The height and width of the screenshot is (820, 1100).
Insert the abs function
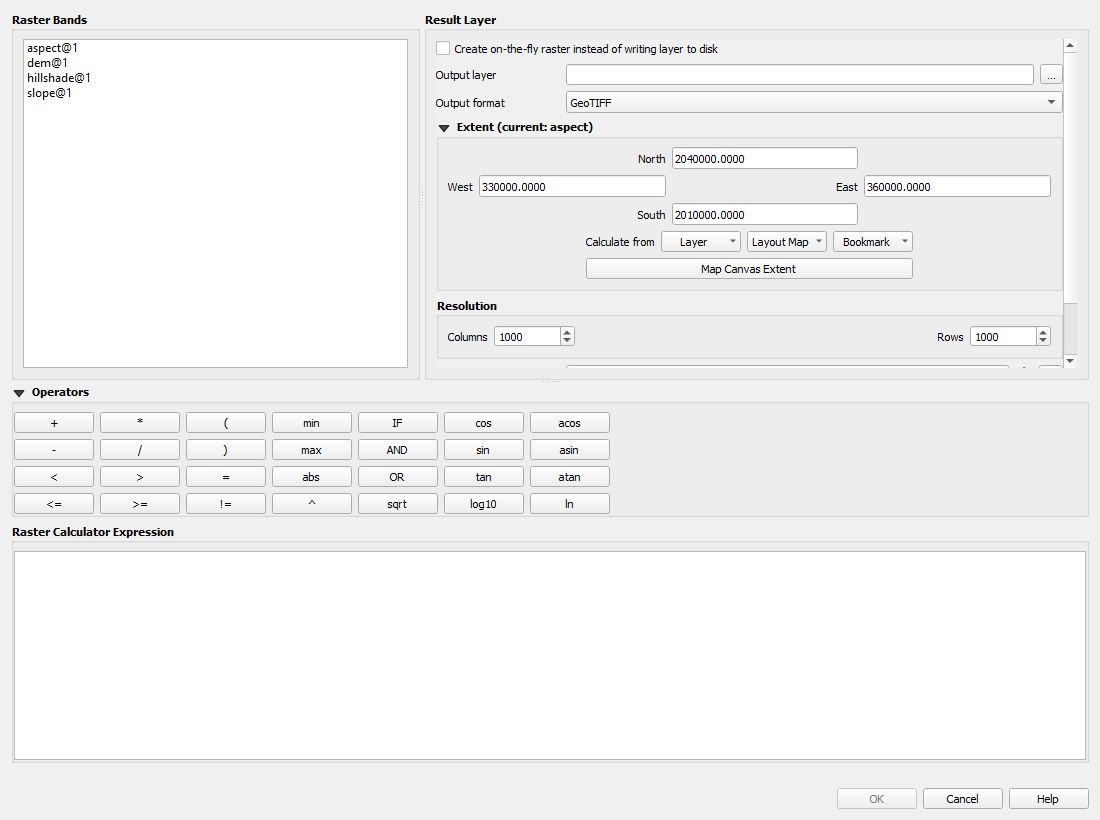click(x=311, y=477)
